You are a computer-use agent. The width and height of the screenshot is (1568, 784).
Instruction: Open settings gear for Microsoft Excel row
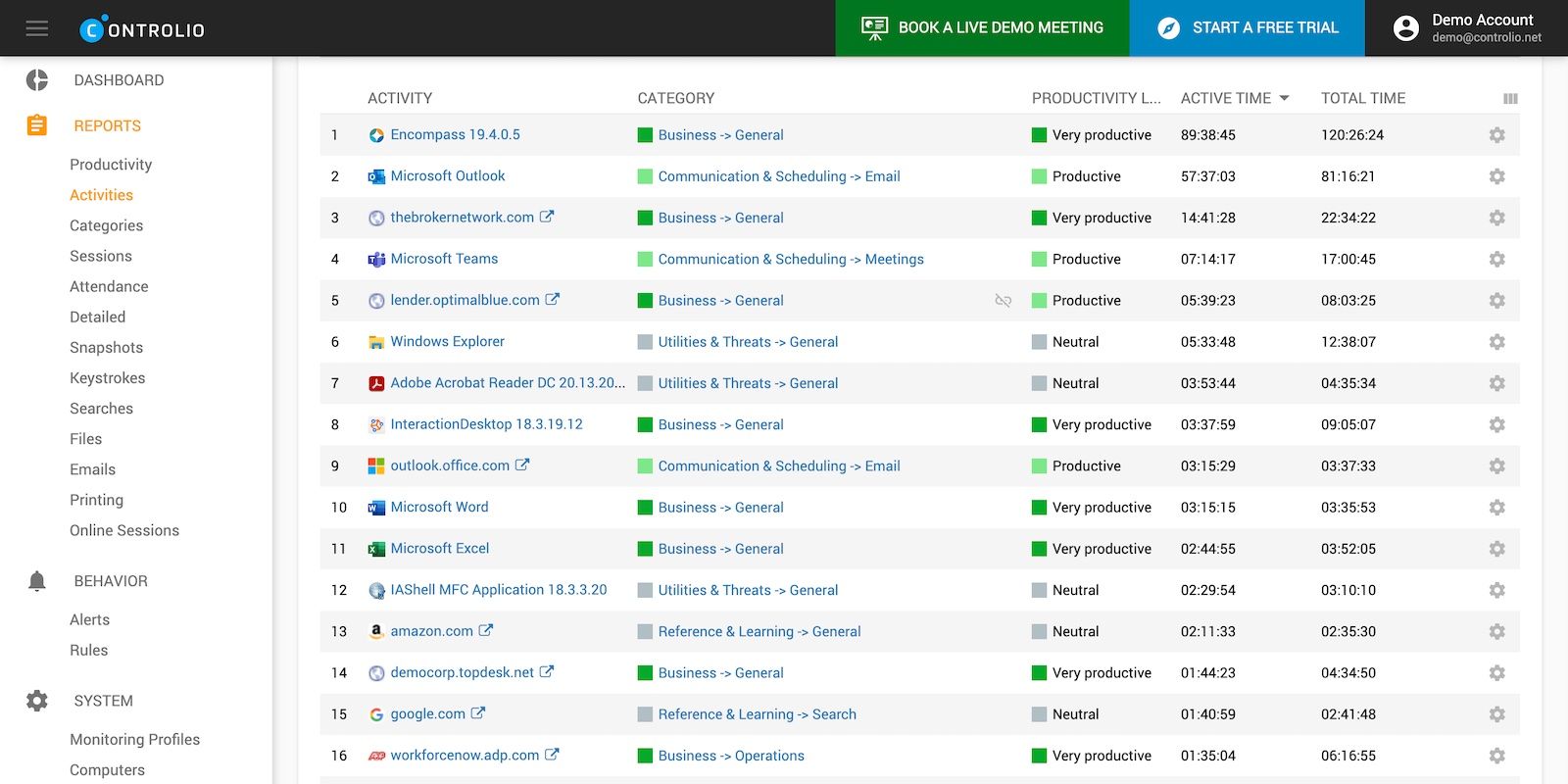coord(1496,549)
